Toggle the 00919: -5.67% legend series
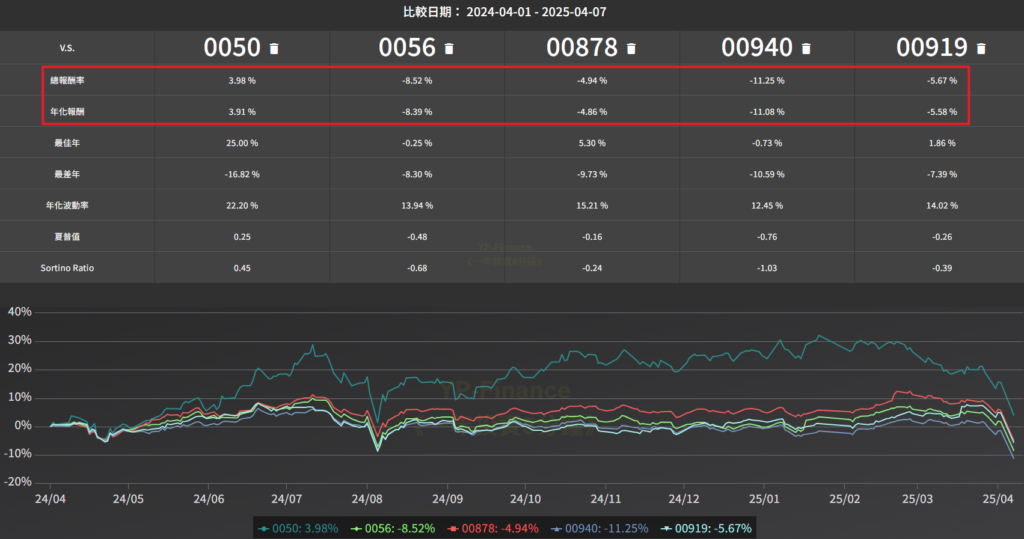Viewport: 1024px width, 539px height. (707, 529)
